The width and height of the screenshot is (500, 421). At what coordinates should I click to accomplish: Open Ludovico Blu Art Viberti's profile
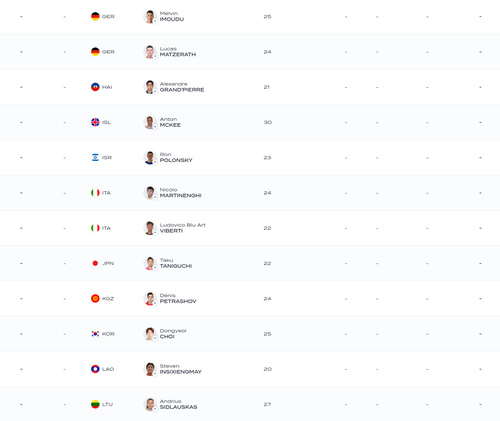pyautogui.click(x=182, y=228)
